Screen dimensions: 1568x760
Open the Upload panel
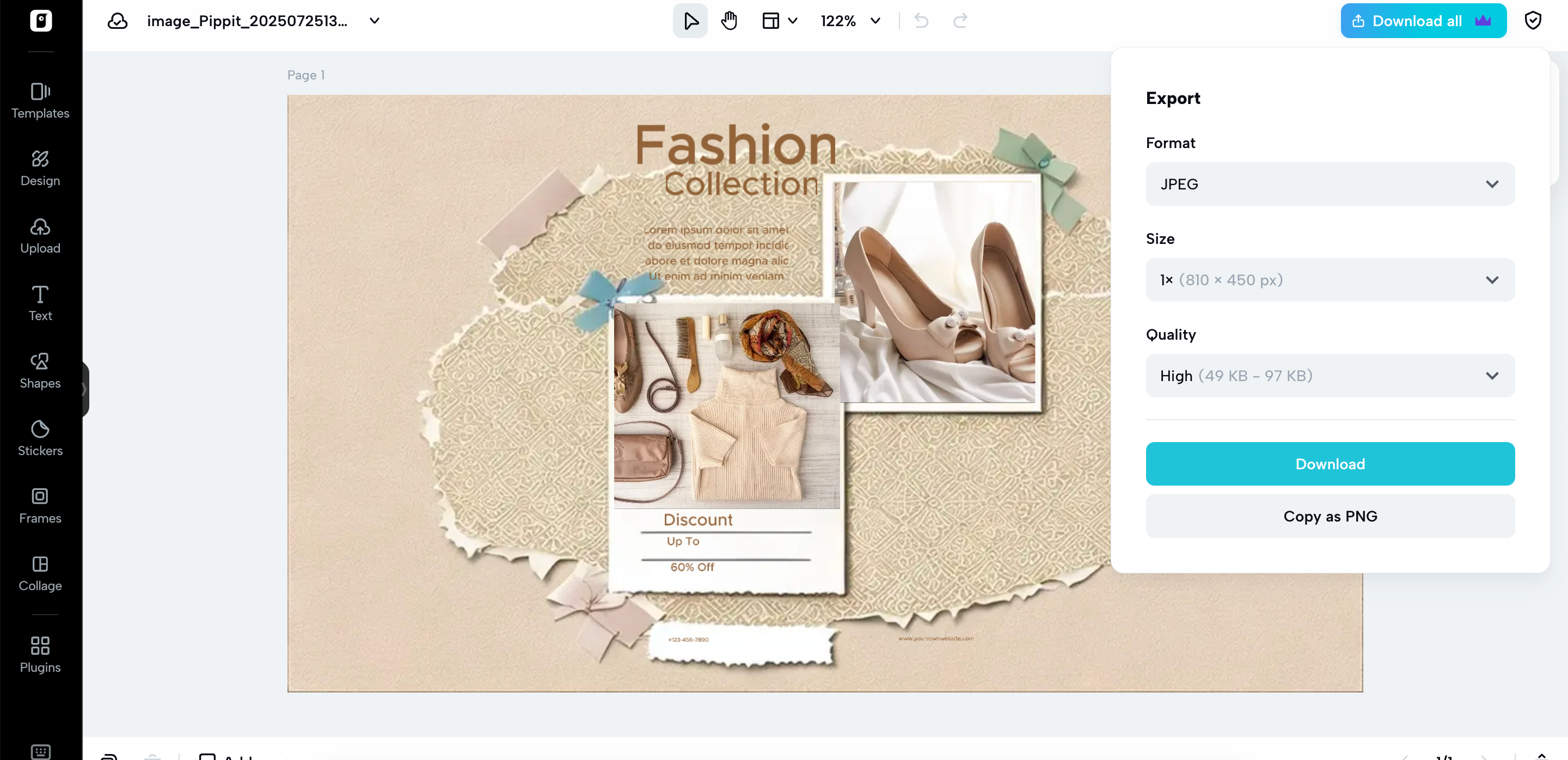coord(40,236)
